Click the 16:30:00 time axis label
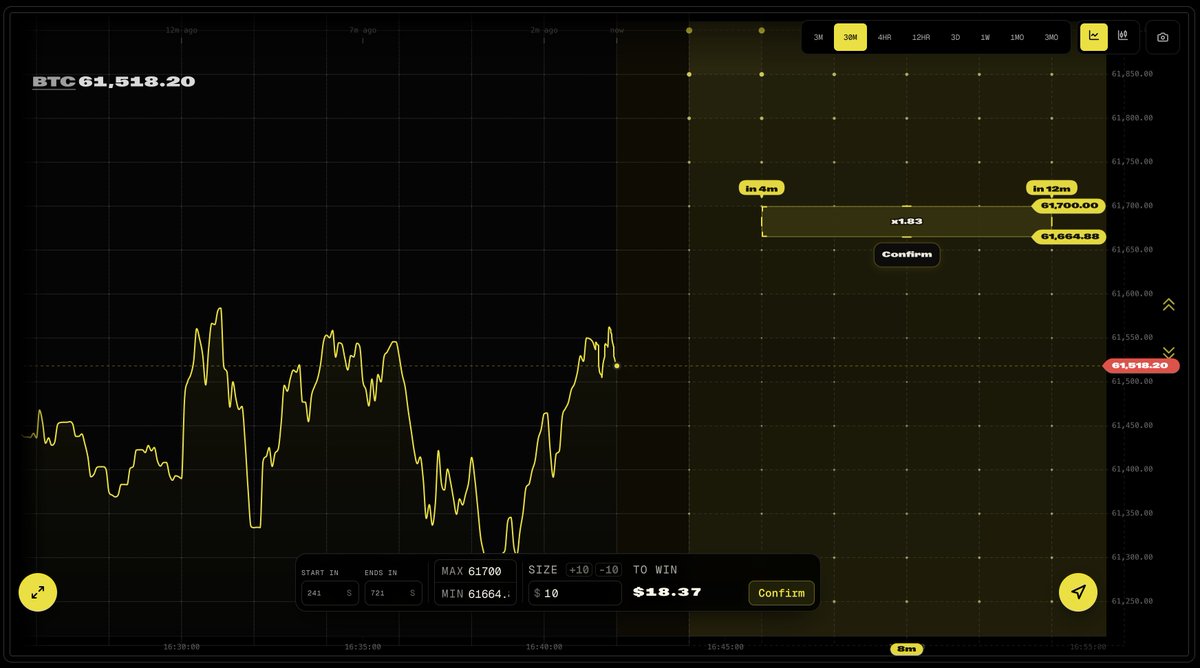This screenshot has height=668, width=1200. pos(181,647)
